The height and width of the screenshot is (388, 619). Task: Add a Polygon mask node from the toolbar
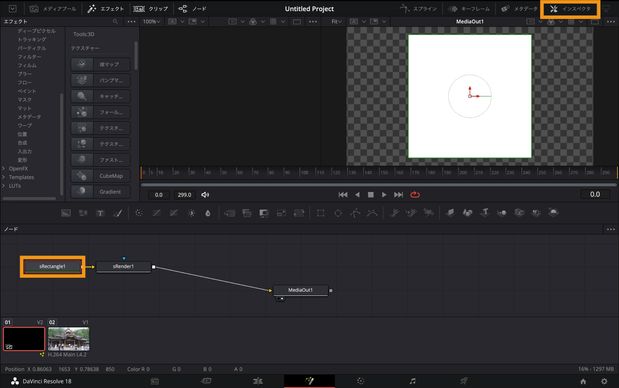tap(355, 213)
